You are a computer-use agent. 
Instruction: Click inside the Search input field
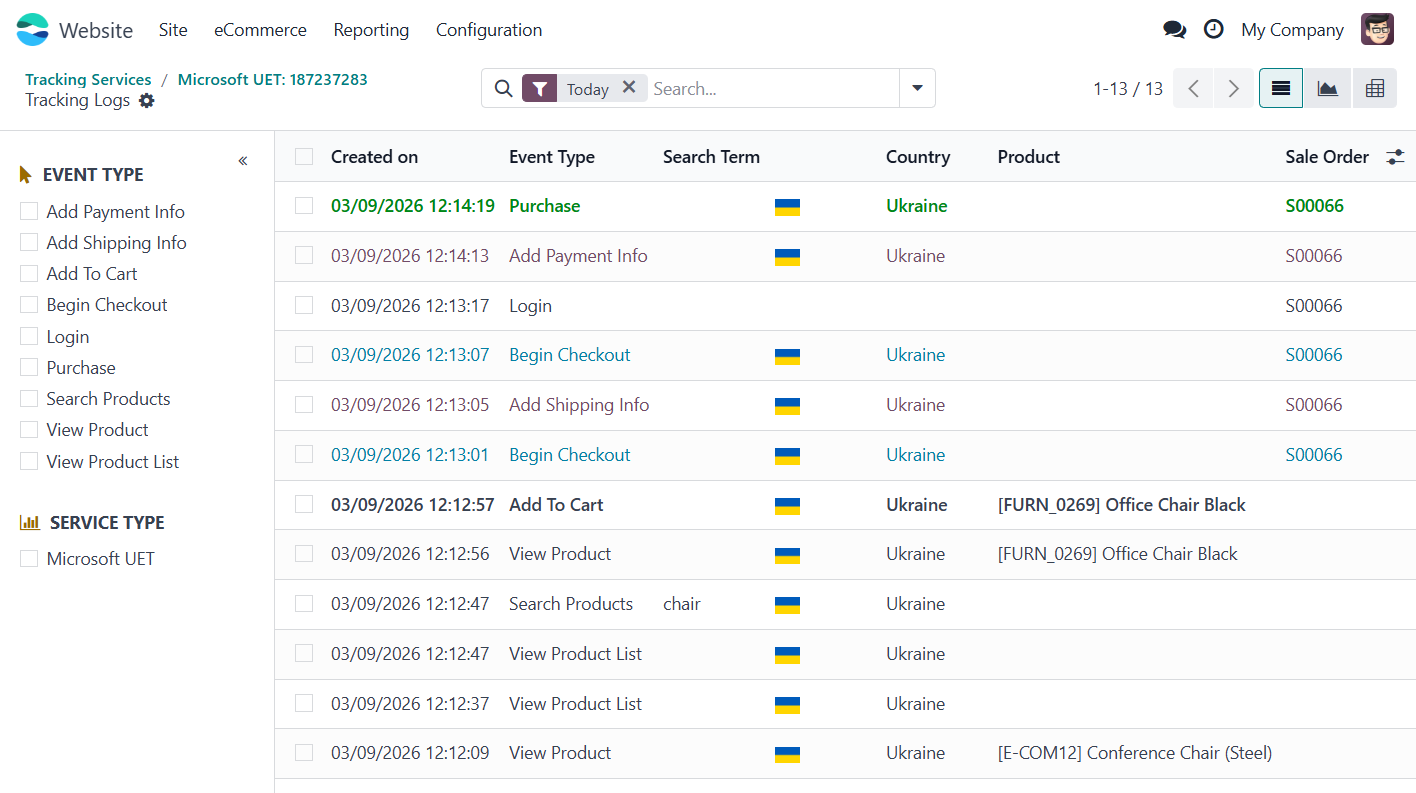tap(770, 89)
